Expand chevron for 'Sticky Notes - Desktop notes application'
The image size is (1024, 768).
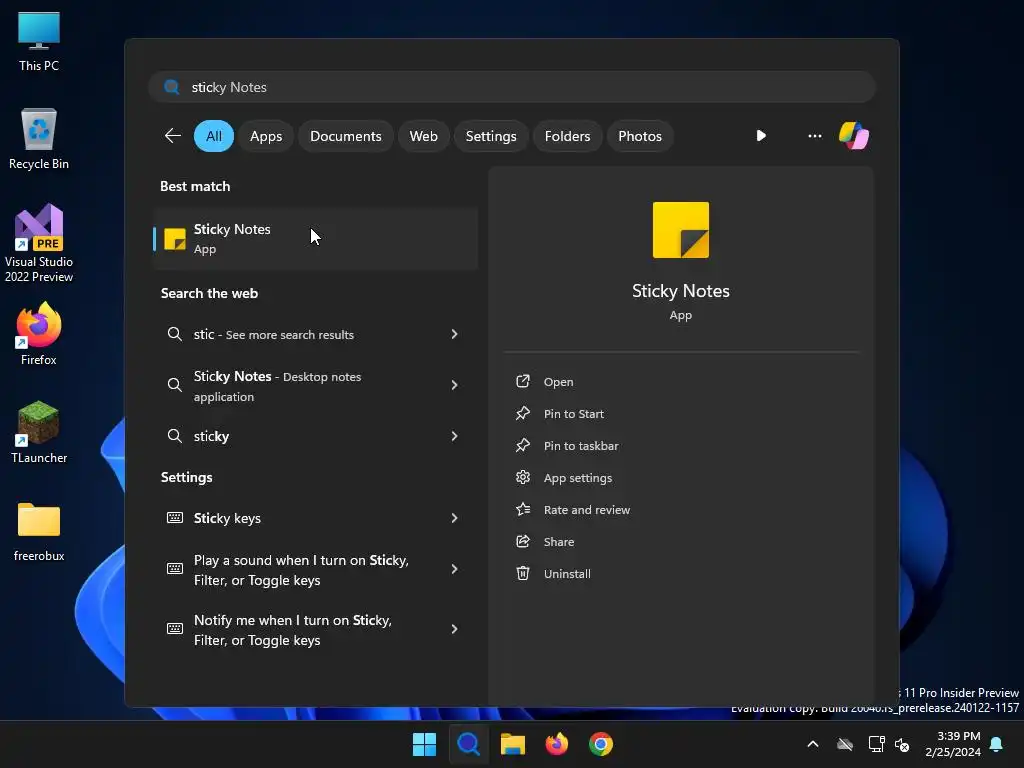455,385
